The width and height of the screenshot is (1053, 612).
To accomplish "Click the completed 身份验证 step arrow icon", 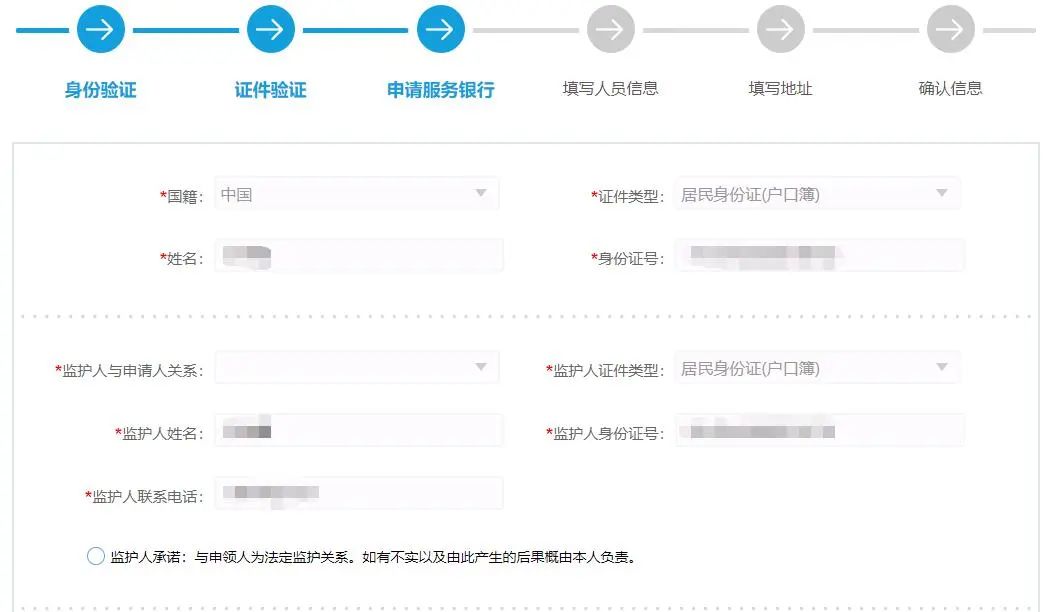I will click(100, 29).
